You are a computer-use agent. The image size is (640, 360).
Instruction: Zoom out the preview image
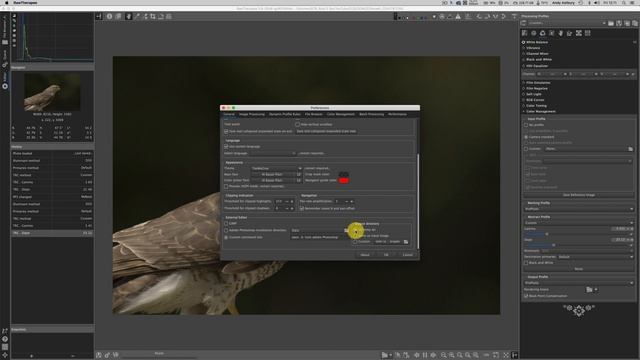pyautogui.click(x=443, y=355)
